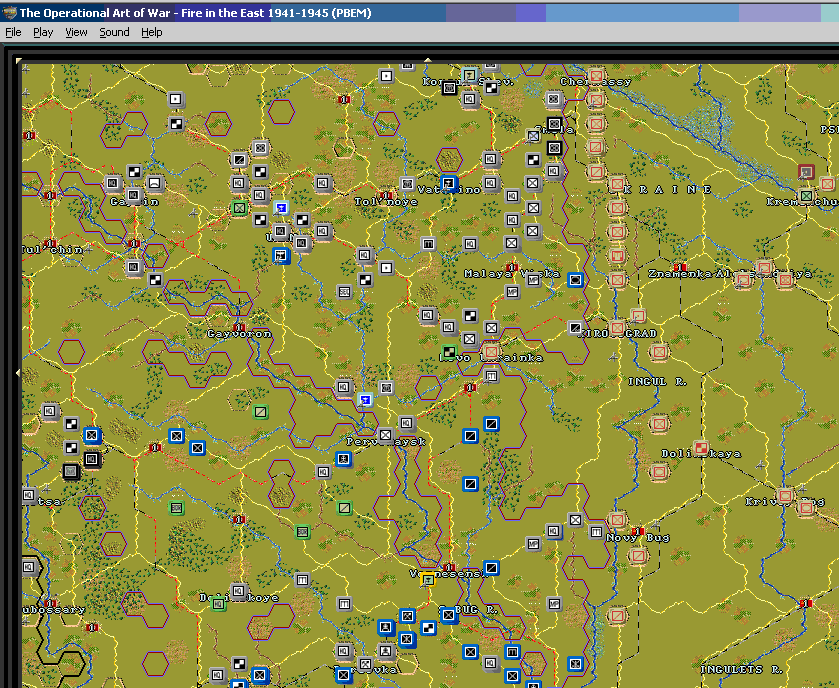Click the Tol'noye town label
This screenshot has height=688, width=840.
(386, 202)
